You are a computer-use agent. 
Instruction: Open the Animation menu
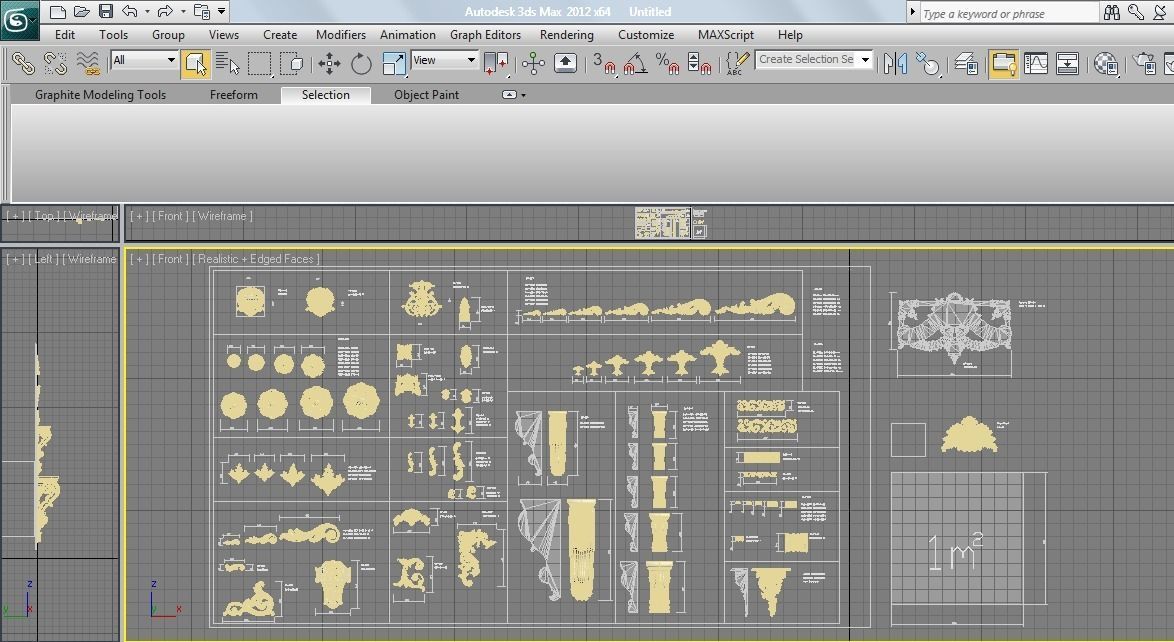tap(407, 34)
